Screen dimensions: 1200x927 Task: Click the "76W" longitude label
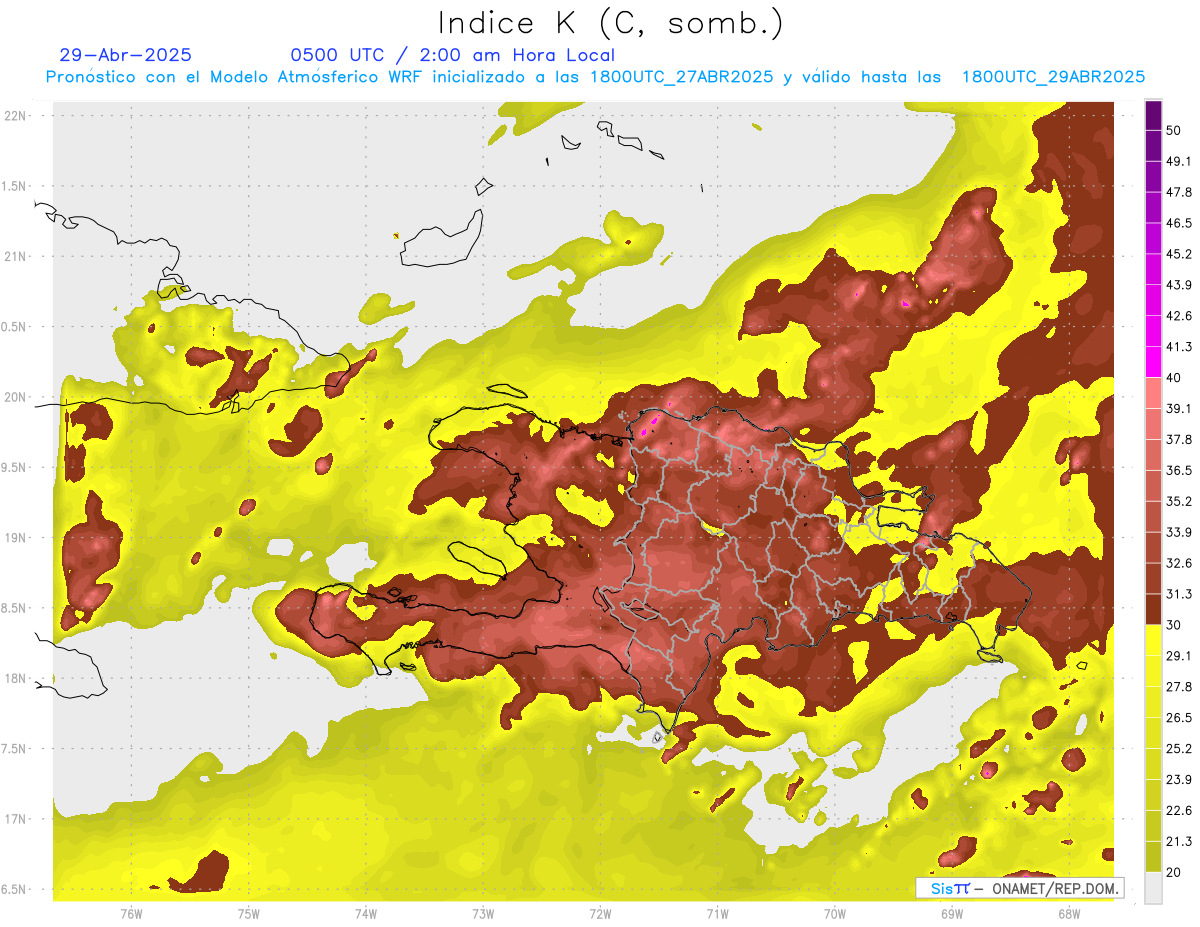(x=131, y=914)
